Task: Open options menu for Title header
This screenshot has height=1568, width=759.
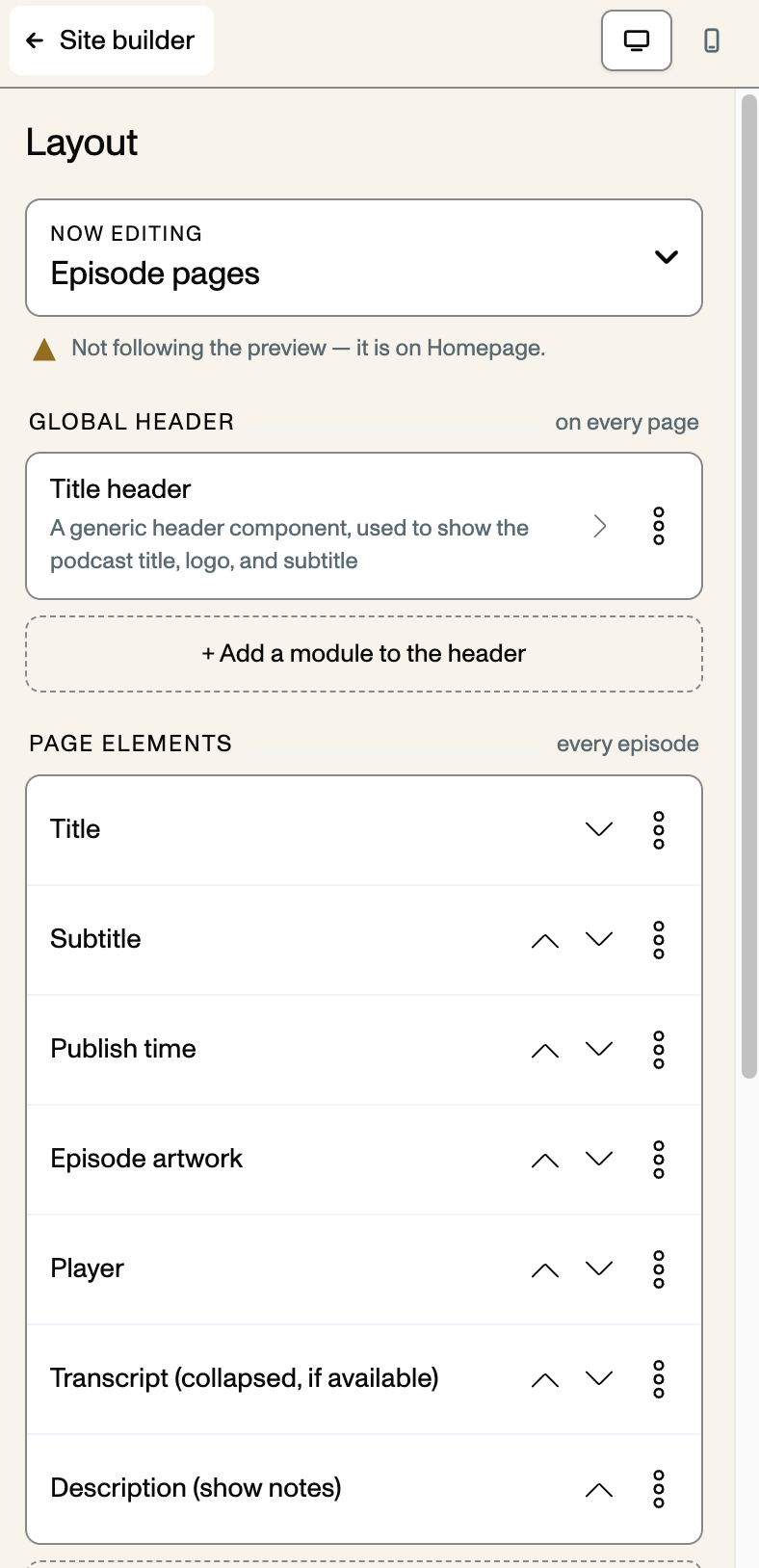Action: point(659,526)
